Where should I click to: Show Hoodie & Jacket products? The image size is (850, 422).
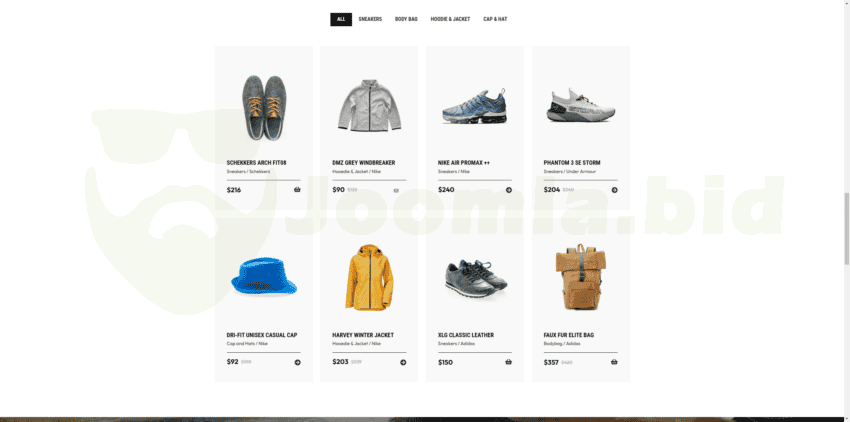coord(450,19)
